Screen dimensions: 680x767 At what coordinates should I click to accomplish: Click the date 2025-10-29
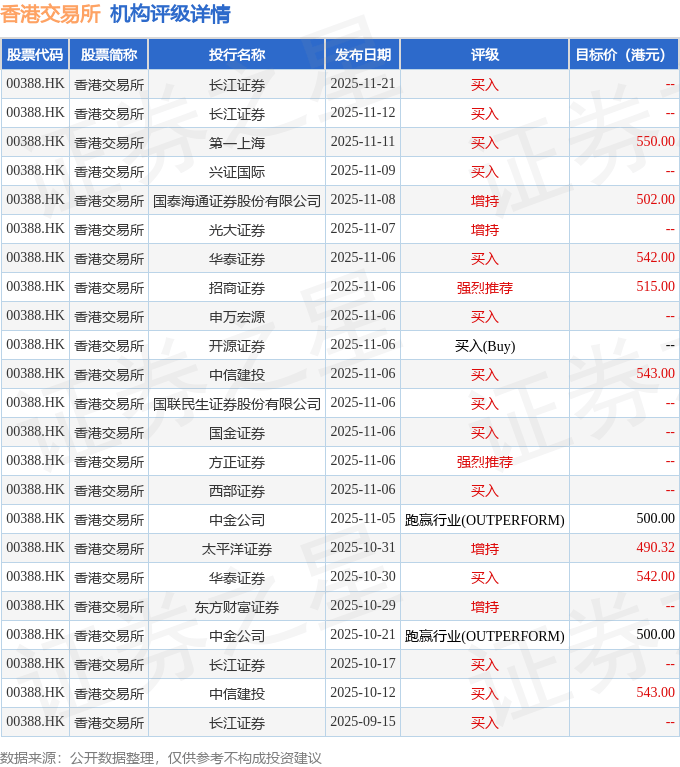(x=363, y=605)
